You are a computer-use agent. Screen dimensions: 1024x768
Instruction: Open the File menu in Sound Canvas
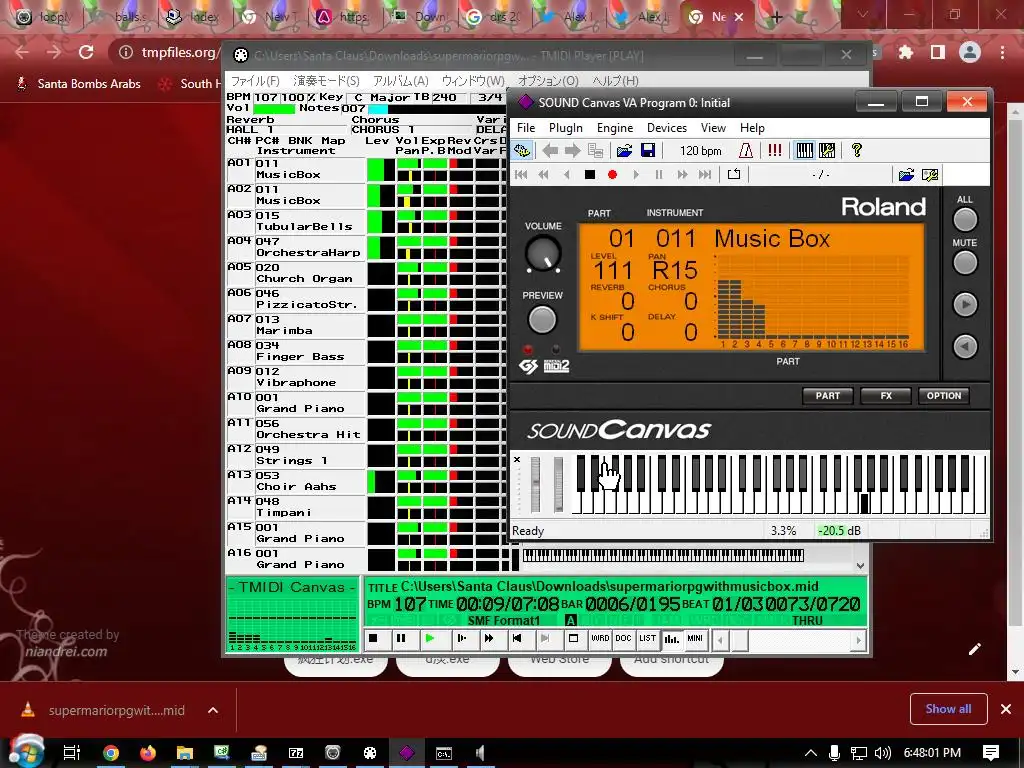[x=526, y=128]
